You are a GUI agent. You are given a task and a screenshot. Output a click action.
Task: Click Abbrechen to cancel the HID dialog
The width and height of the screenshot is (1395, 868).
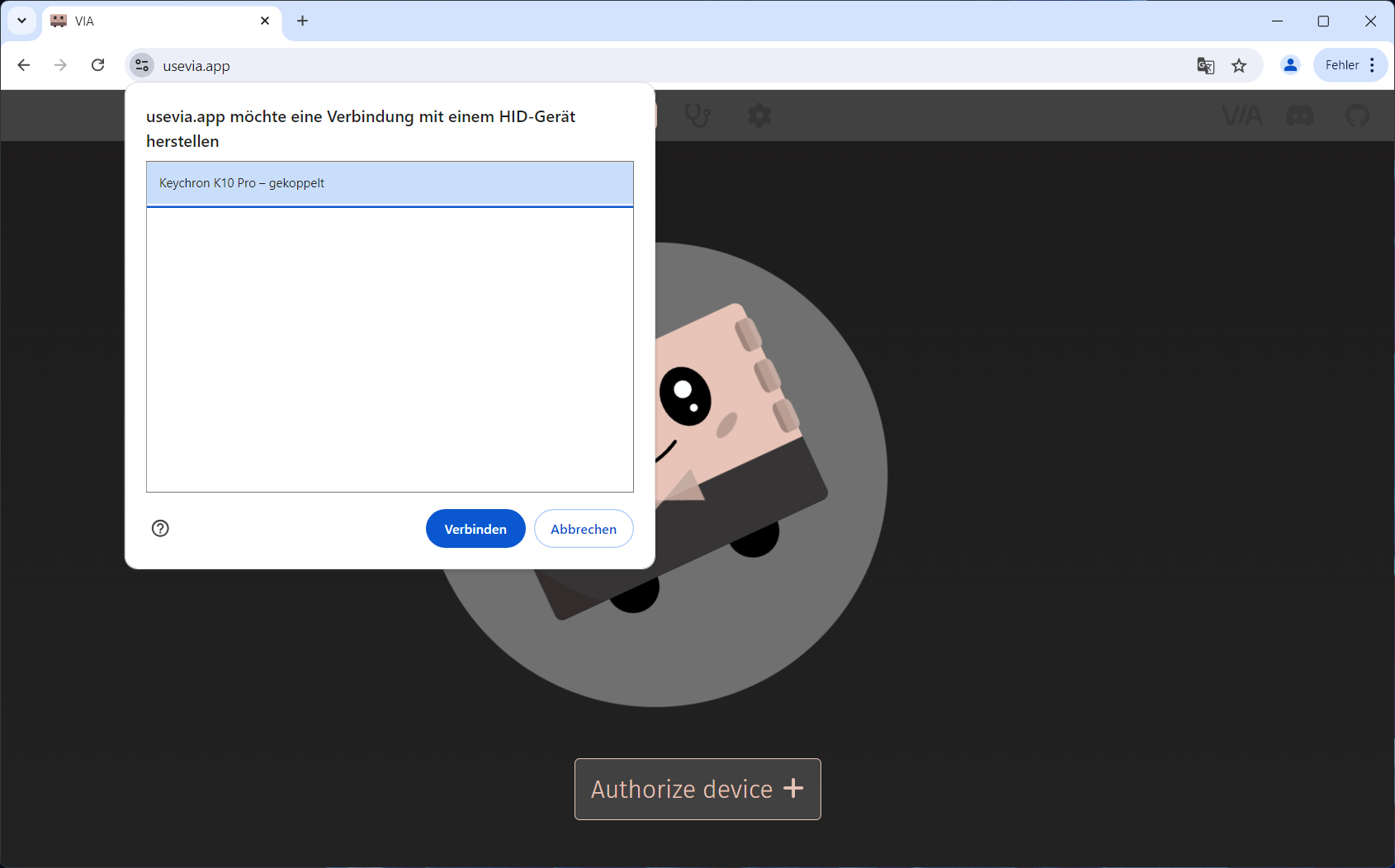click(x=584, y=529)
